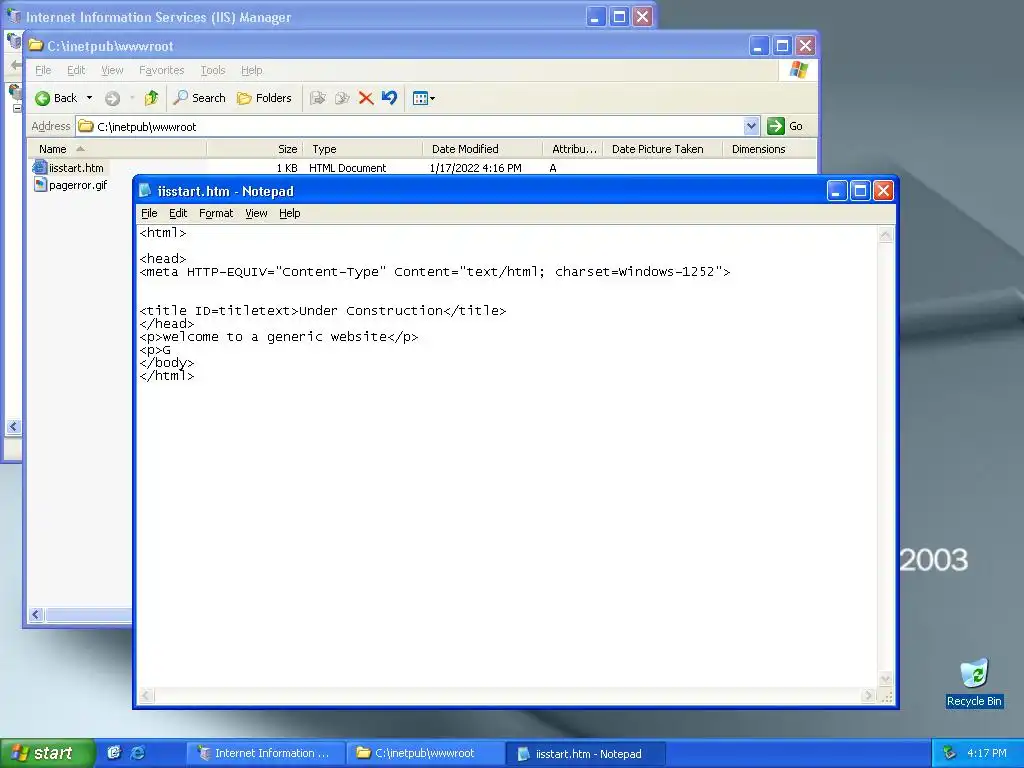Screen dimensions: 1024x768
Task: Open the Recycle Bin desktop icon
Action: pyautogui.click(x=974, y=683)
